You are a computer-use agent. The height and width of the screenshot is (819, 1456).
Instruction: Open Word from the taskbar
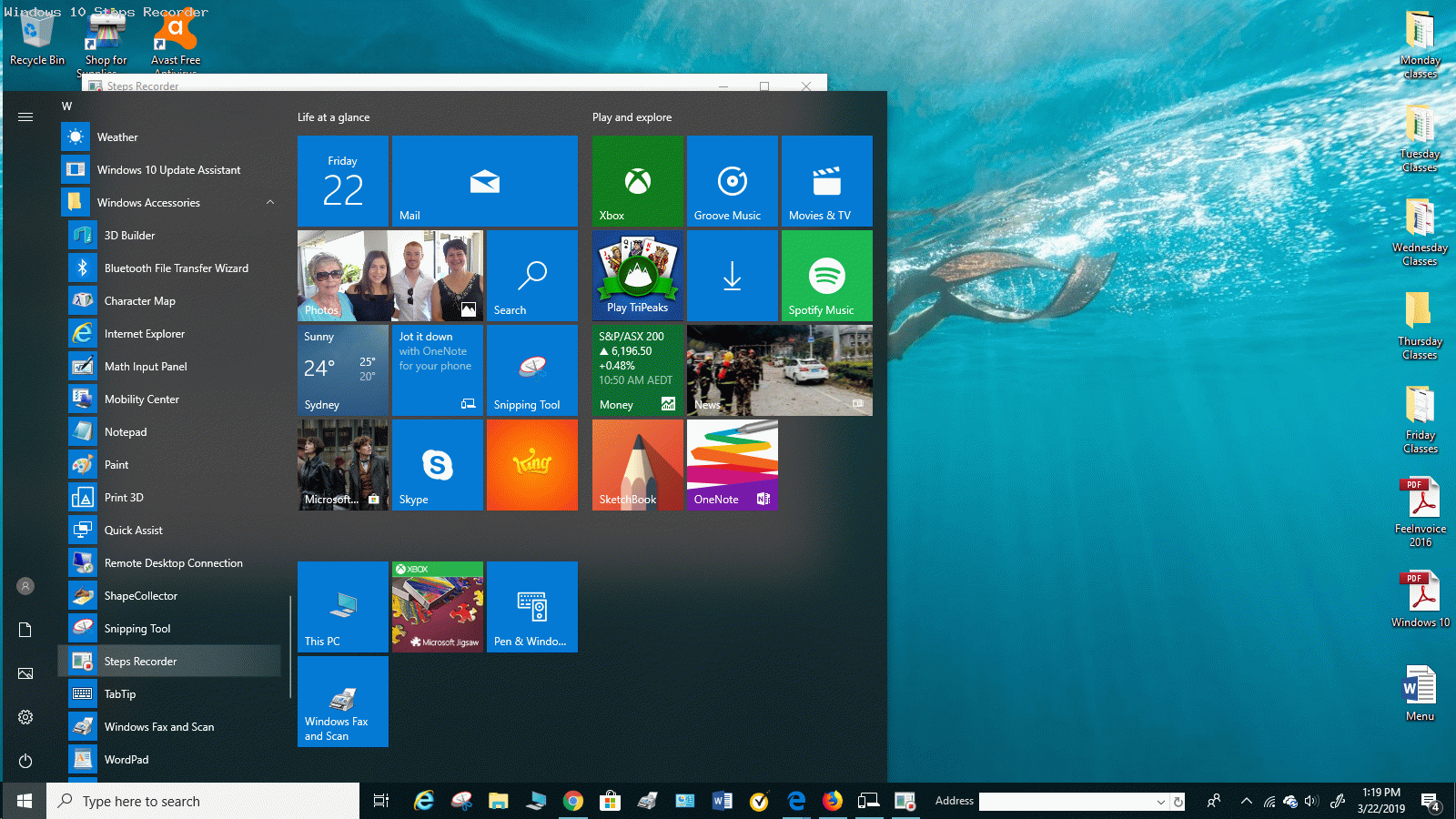click(x=722, y=801)
